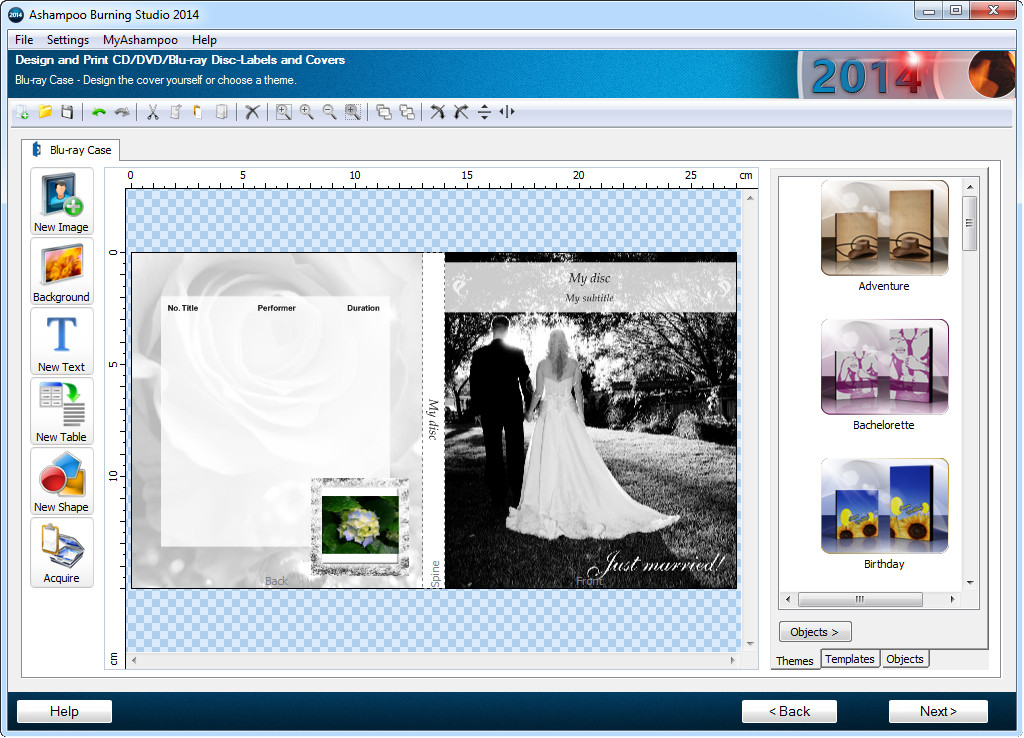Image resolution: width=1024 pixels, height=738 pixels.
Task: Undo the last action
Action: 97,112
